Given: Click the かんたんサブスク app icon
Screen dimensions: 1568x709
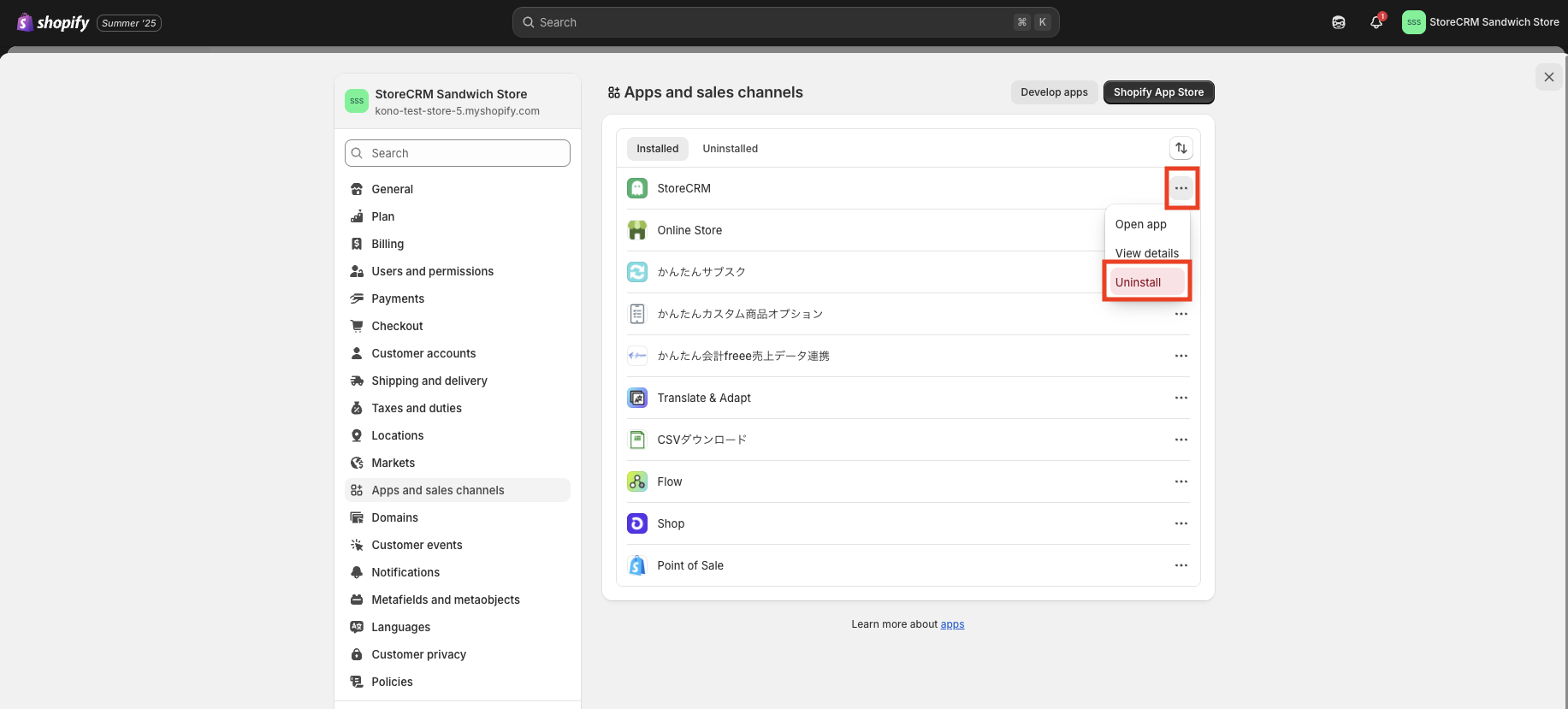Looking at the screenshot, I should (x=637, y=272).
